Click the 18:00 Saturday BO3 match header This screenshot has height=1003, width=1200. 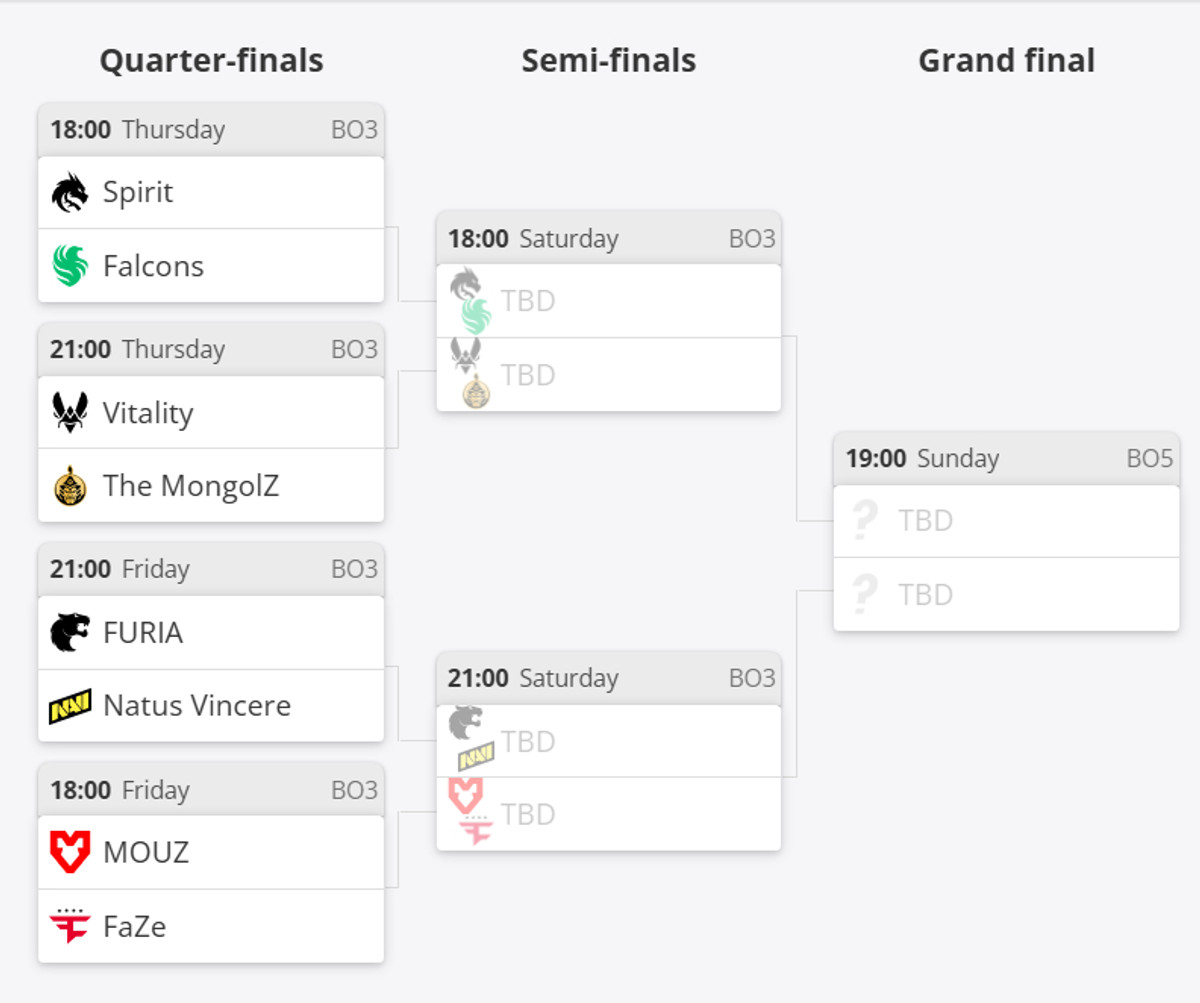608,239
